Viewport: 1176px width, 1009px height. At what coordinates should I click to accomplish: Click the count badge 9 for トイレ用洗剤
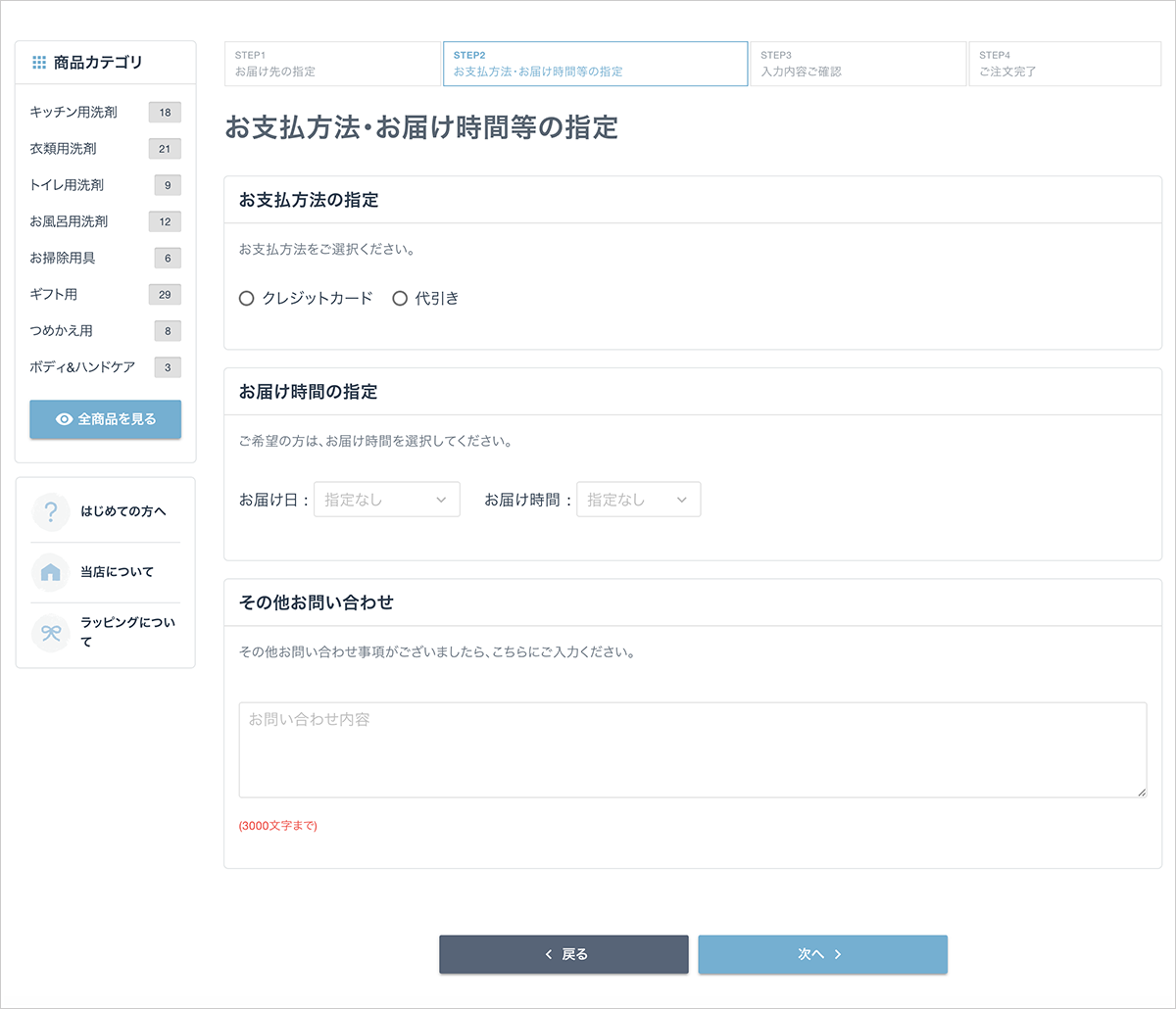168,185
